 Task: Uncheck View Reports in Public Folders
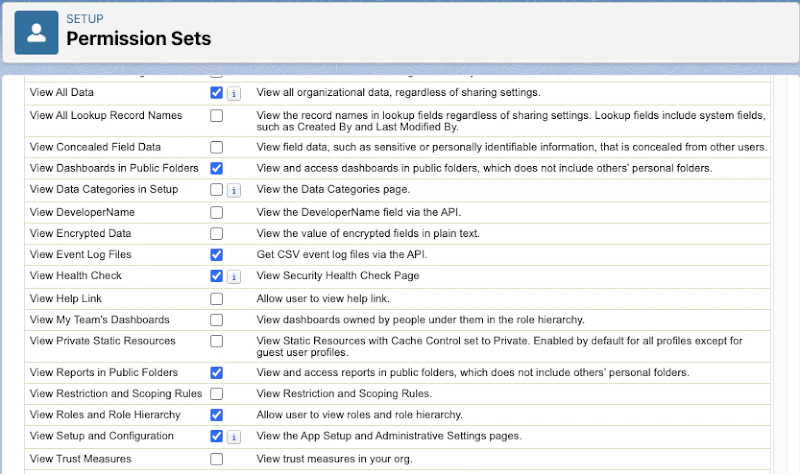tap(216, 372)
